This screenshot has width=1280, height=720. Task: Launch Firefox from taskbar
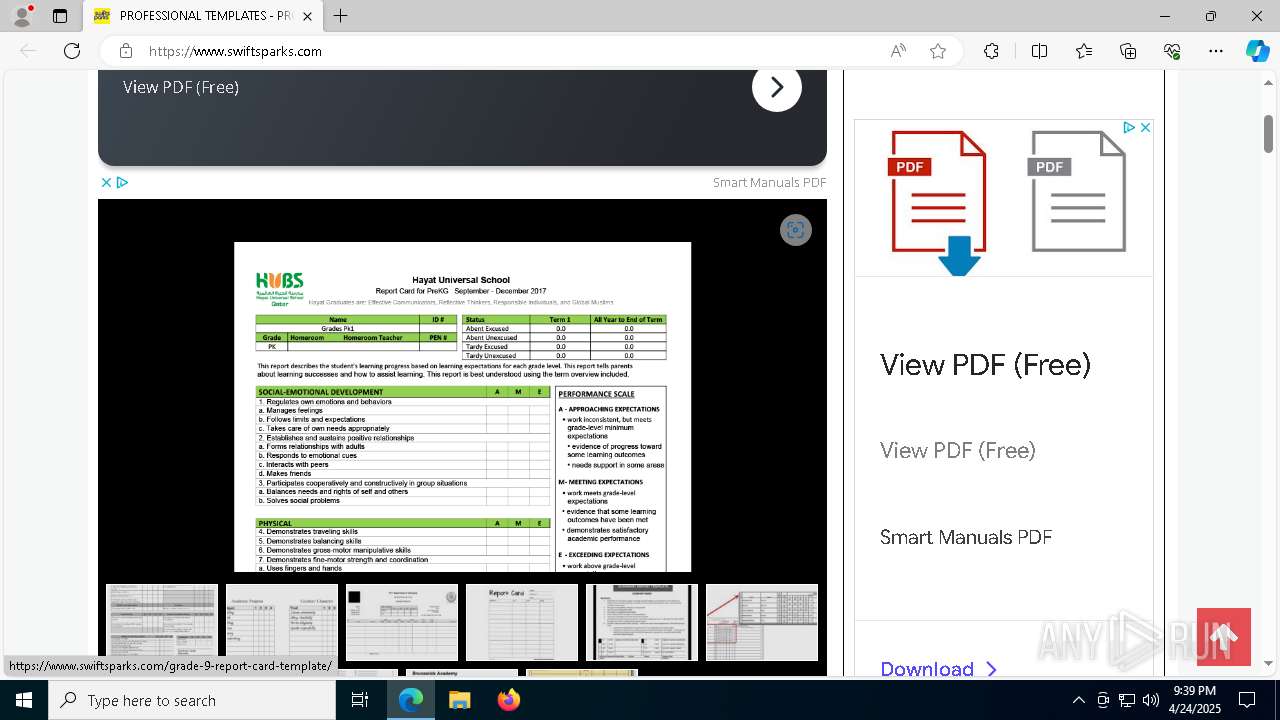pyautogui.click(x=508, y=700)
